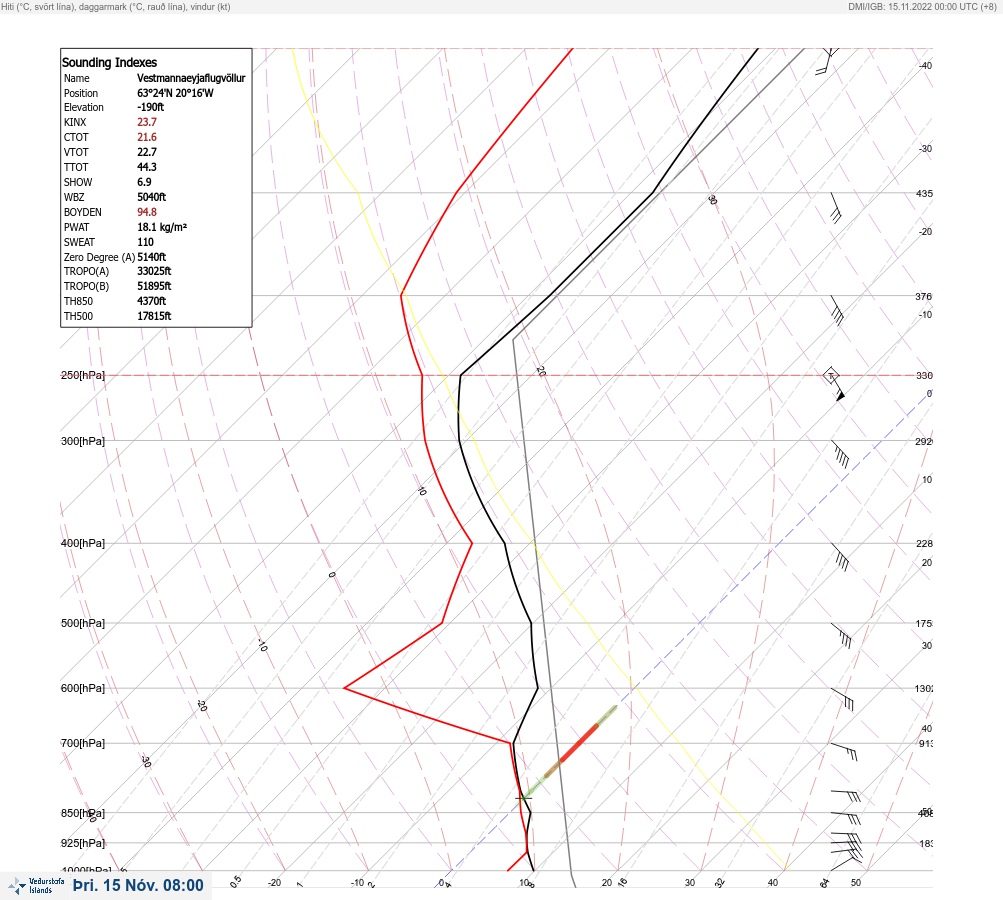Click the 228 height label on right axis
This screenshot has height=900, width=1003.
pyautogui.click(x=924, y=544)
